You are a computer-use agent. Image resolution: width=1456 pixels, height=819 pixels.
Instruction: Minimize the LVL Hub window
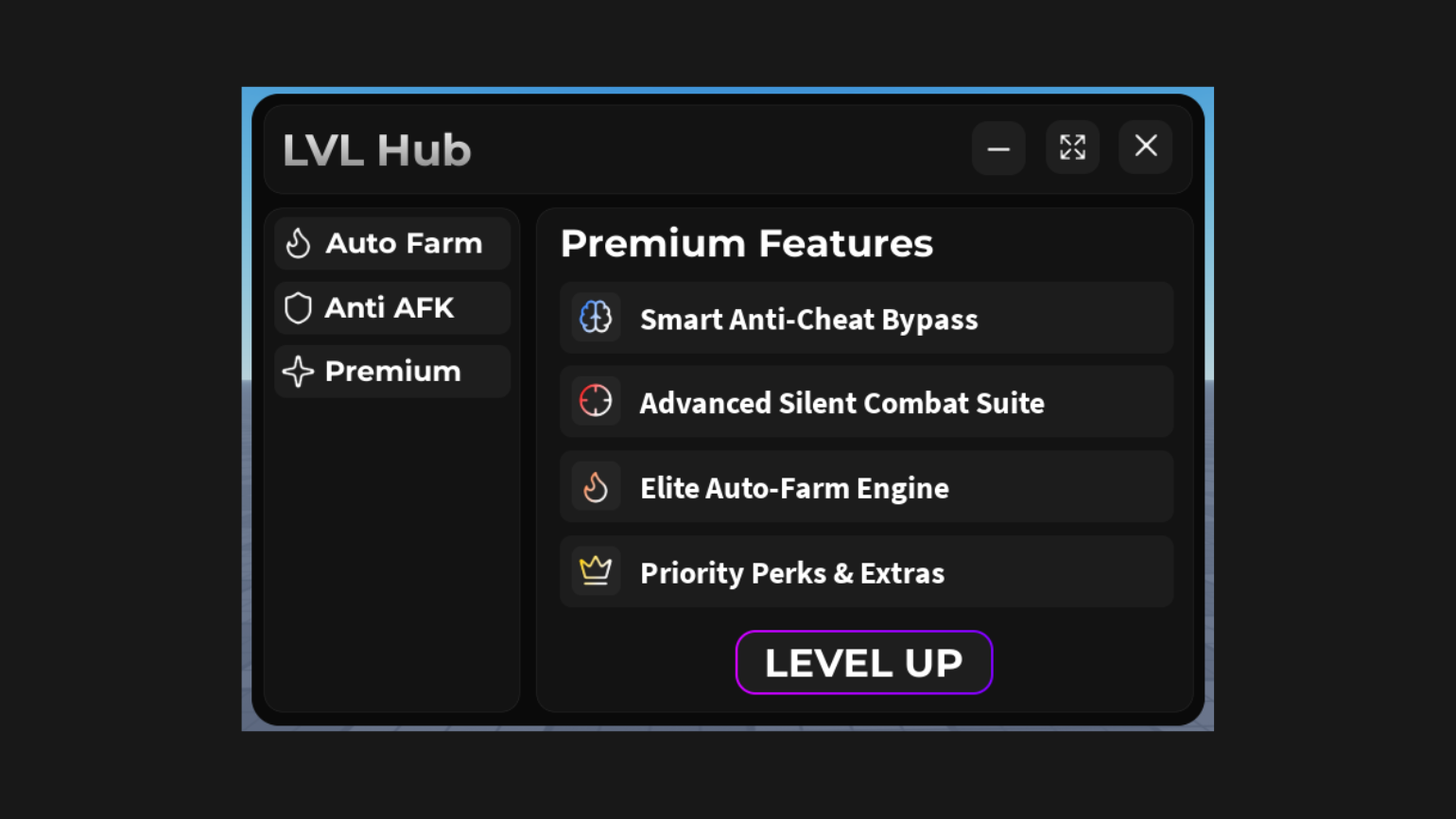(x=998, y=148)
